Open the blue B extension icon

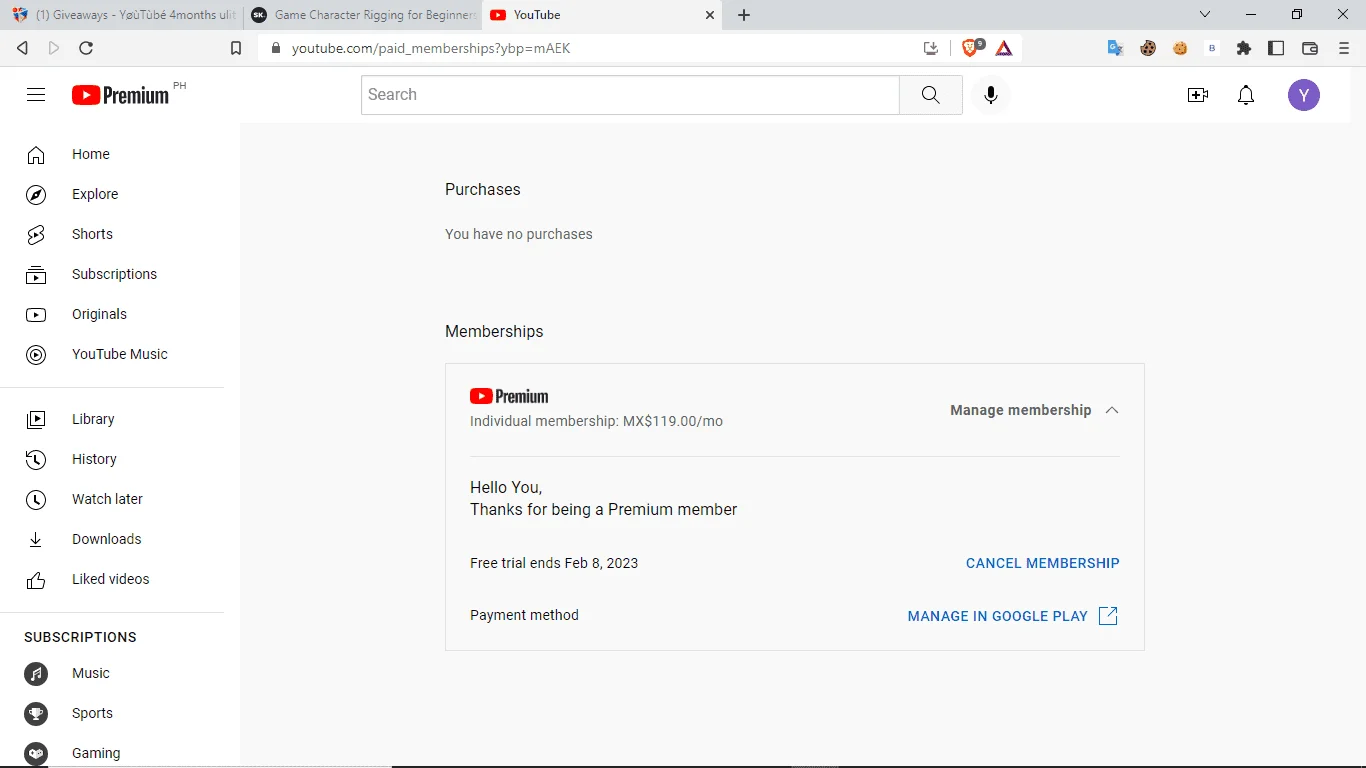coord(1212,48)
